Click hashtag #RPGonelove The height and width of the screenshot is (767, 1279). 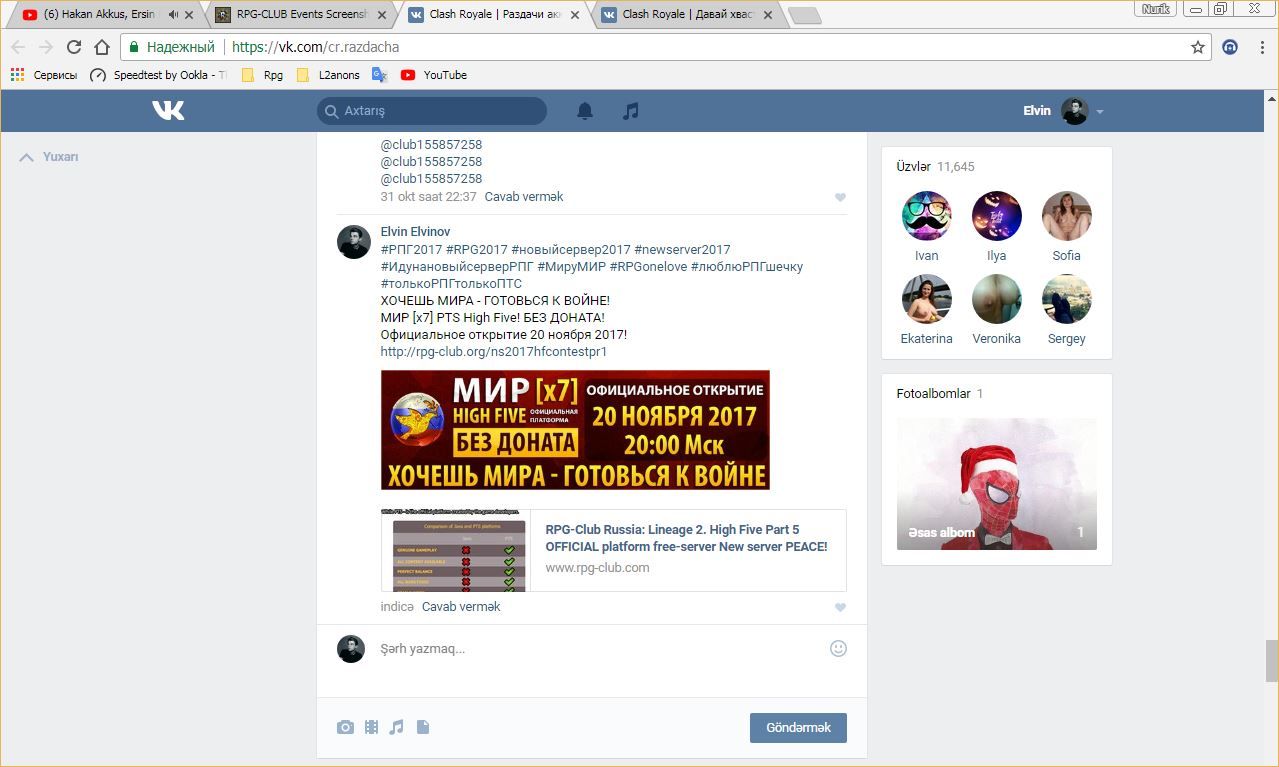click(x=648, y=267)
